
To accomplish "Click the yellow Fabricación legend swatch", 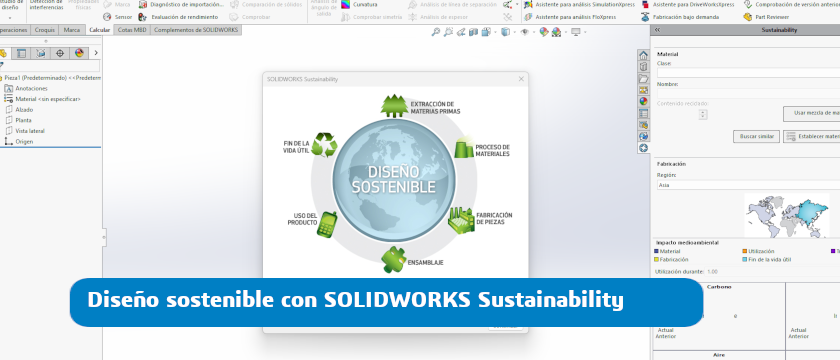I will (657, 259).
